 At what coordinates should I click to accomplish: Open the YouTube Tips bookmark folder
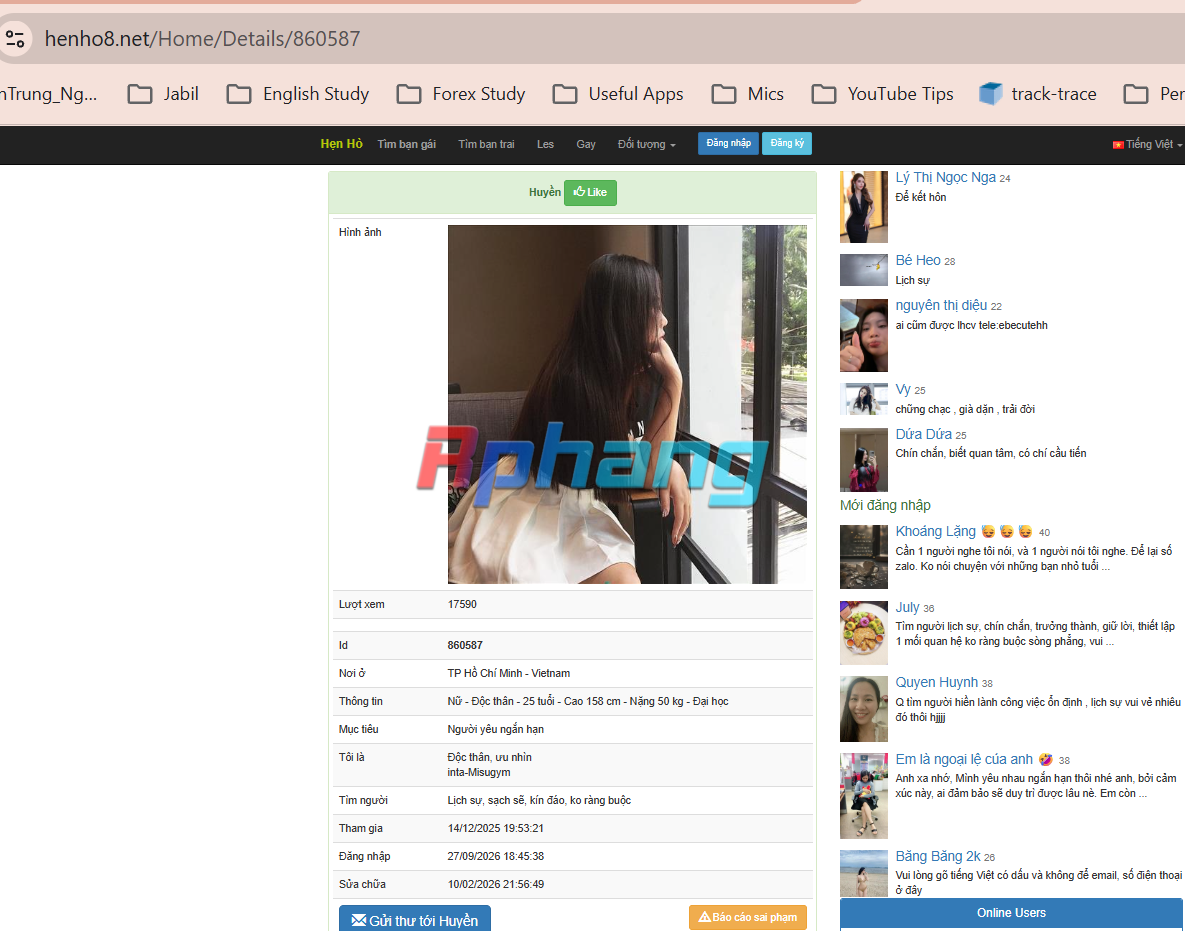(883, 94)
